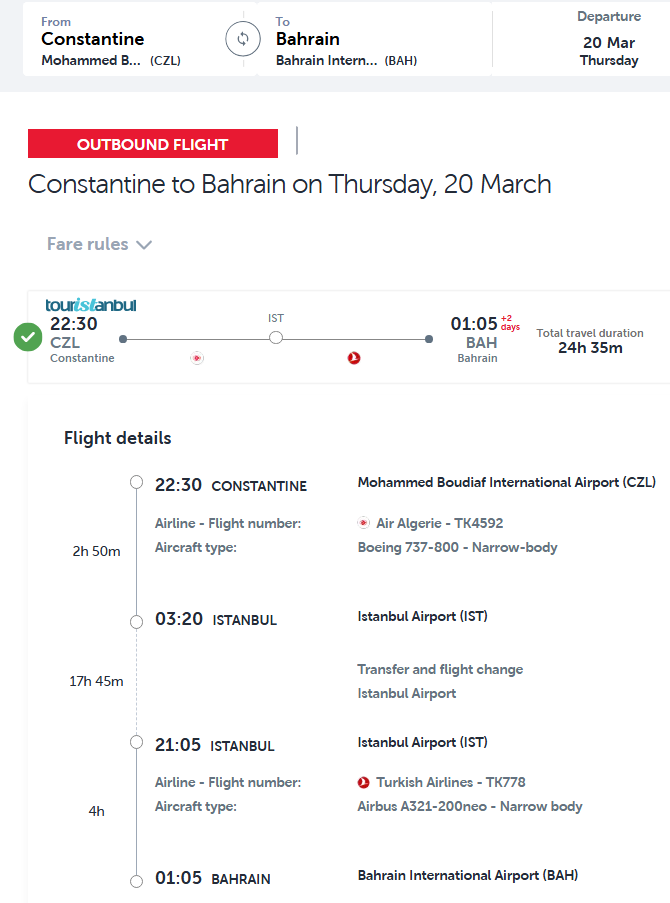
Task: Click the +2 days arrival indicator
Action: 510,322
